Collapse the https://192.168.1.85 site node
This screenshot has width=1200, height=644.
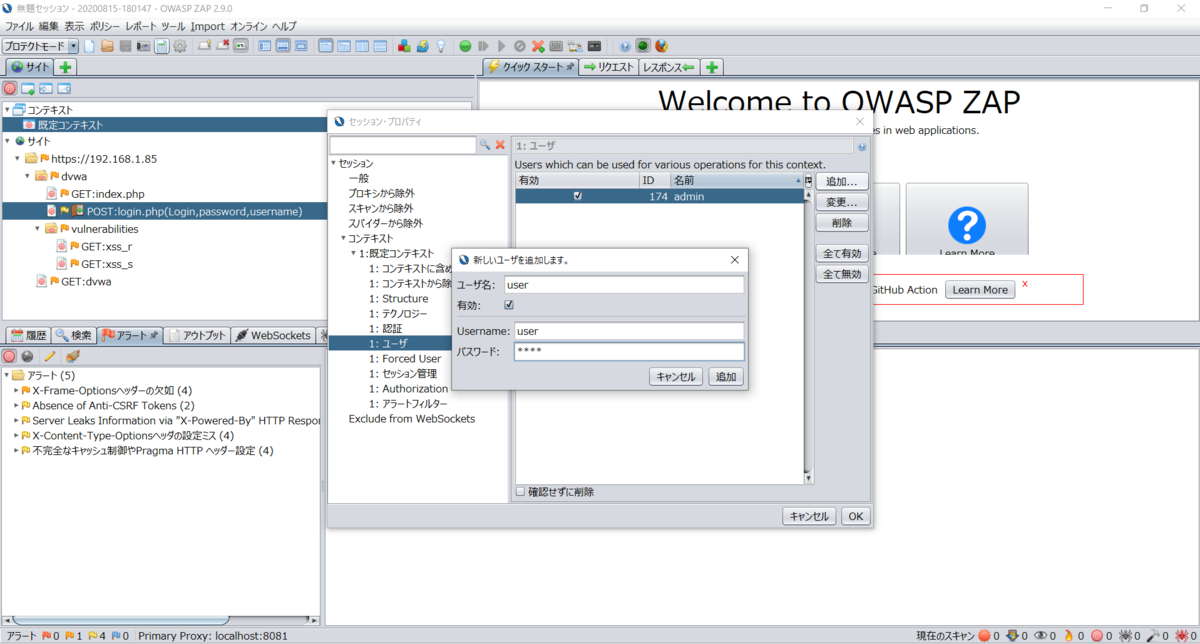point(18,159)
